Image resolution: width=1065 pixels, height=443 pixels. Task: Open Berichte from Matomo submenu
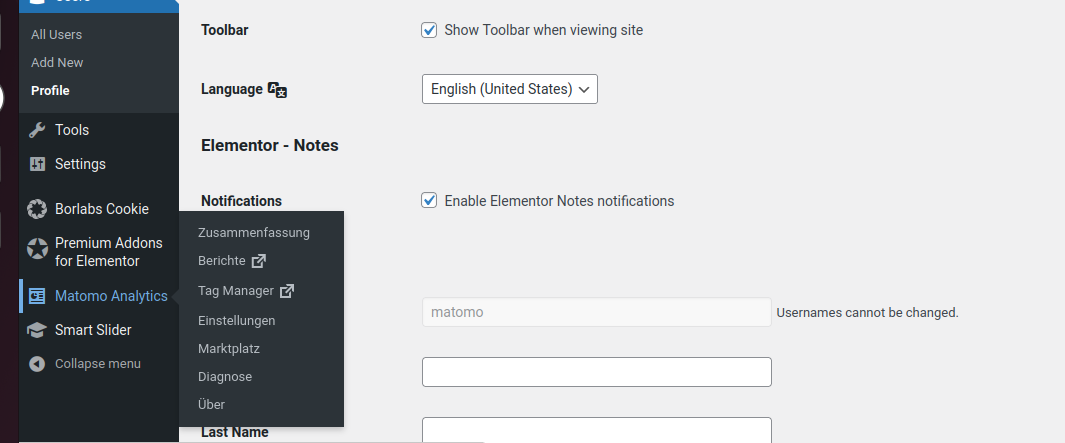point(221,261)
